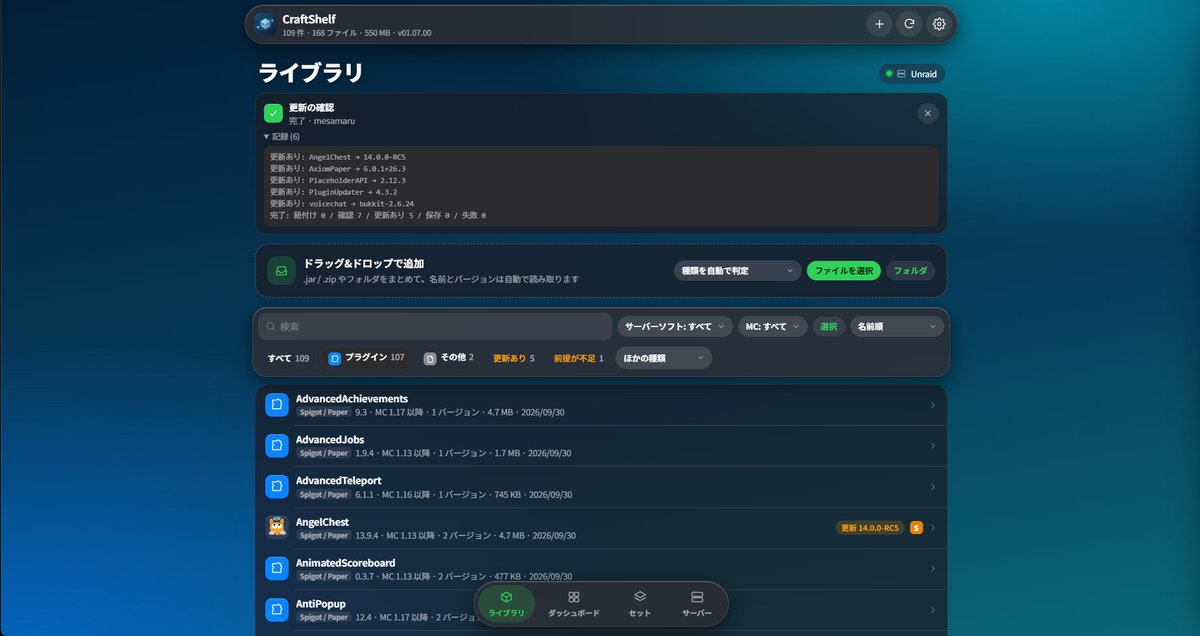Open the サーバーソフト: すべて dropdown
The height and width of the screenshot is (636, 1200).
pyautogui.click(x=675, y=326)
